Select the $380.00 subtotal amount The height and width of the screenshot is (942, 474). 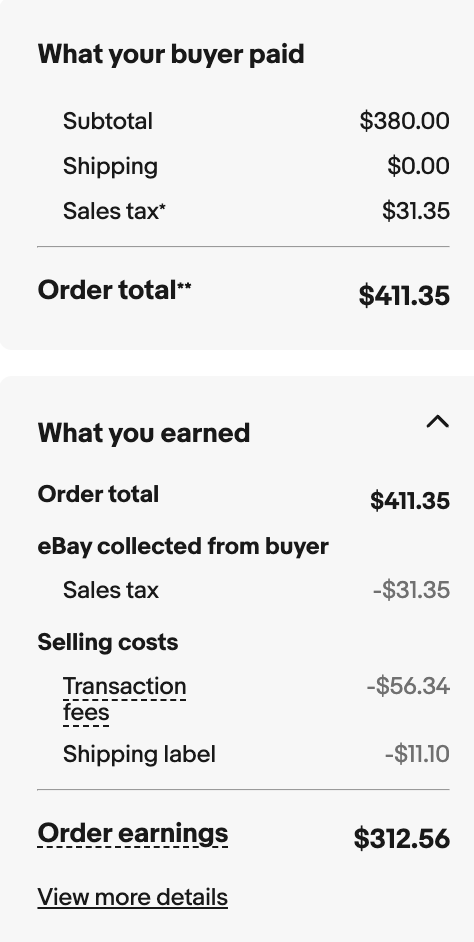404,121
